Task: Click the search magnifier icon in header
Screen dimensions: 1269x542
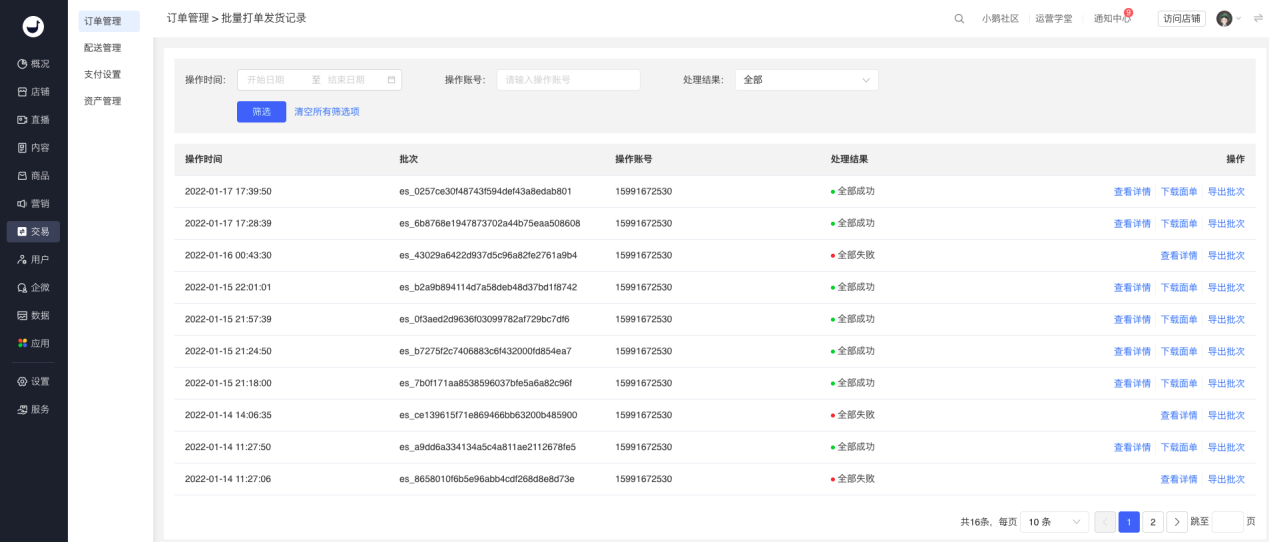Action: (959, 19)
